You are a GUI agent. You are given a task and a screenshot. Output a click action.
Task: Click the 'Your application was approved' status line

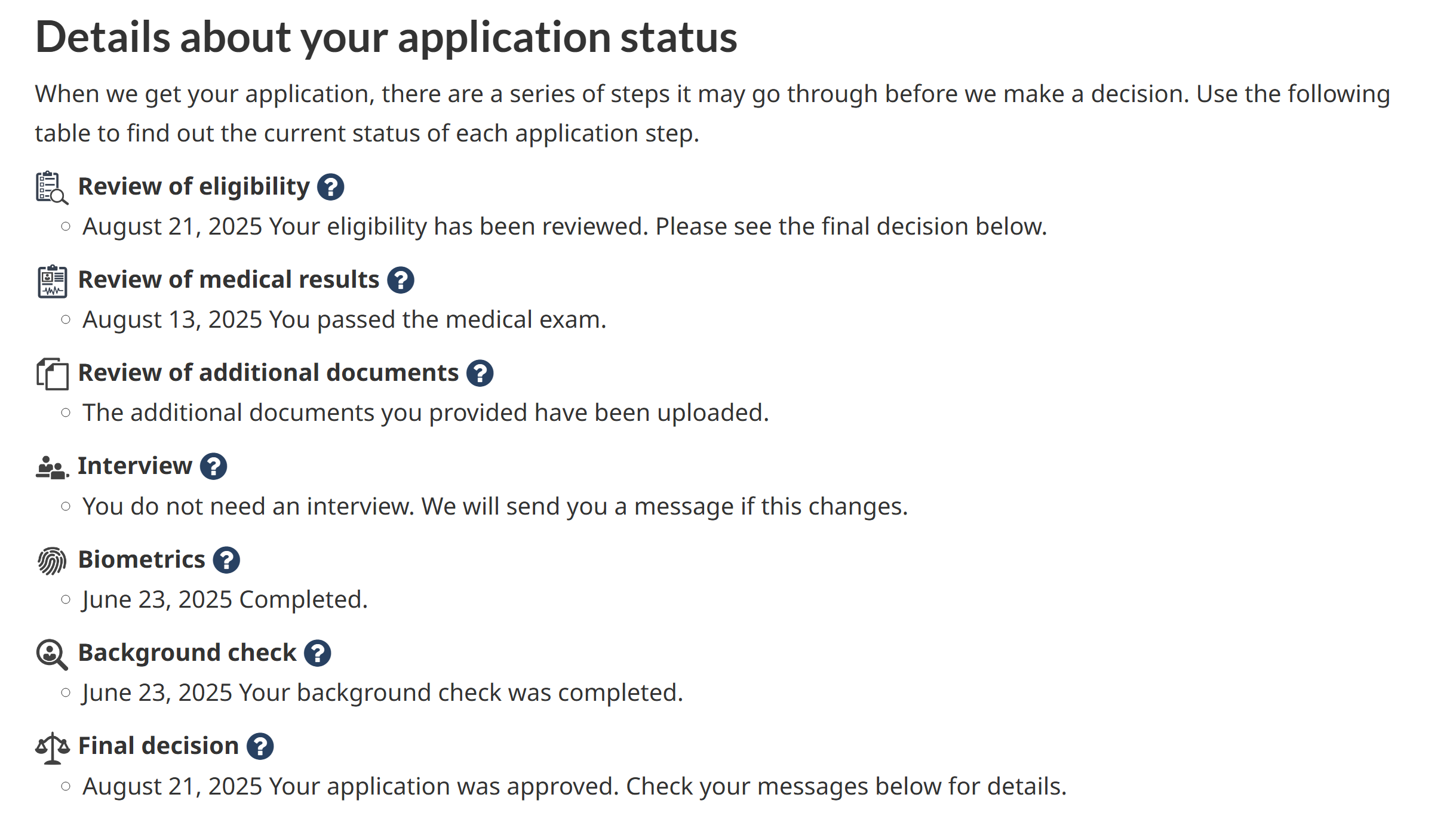point(574,786)
